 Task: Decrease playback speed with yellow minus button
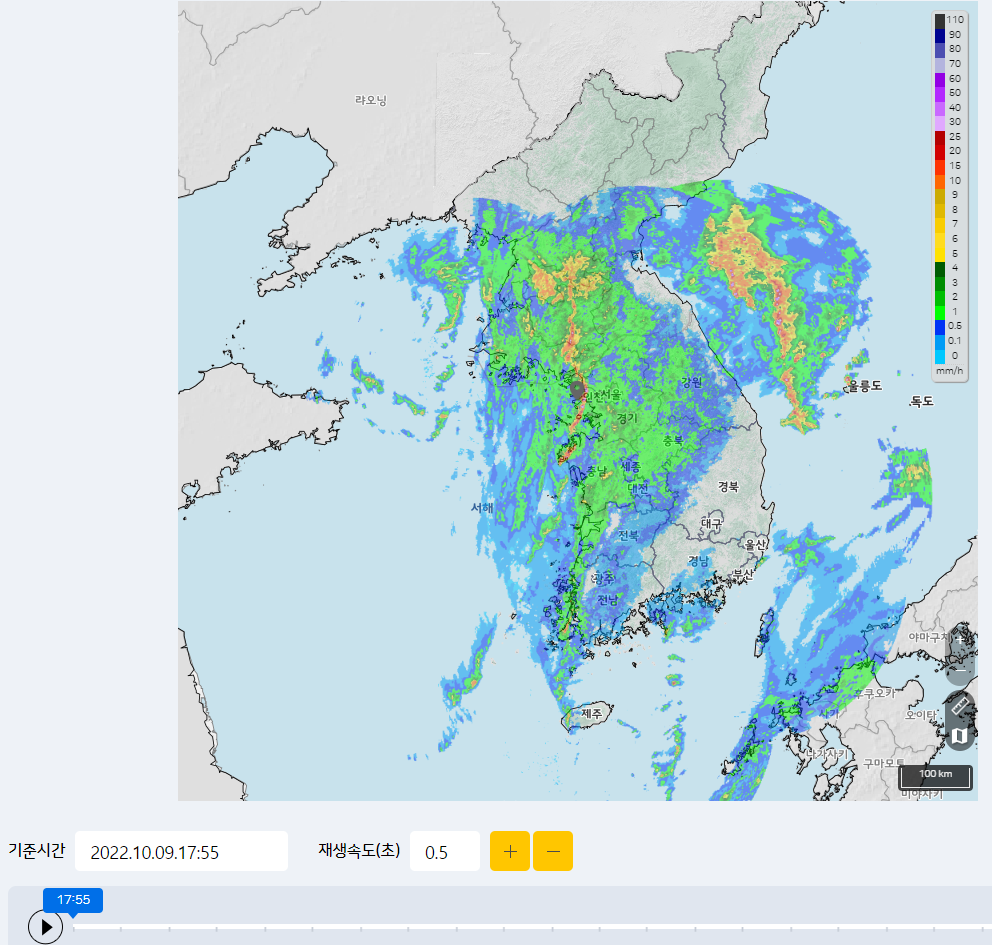coord(553,851)
